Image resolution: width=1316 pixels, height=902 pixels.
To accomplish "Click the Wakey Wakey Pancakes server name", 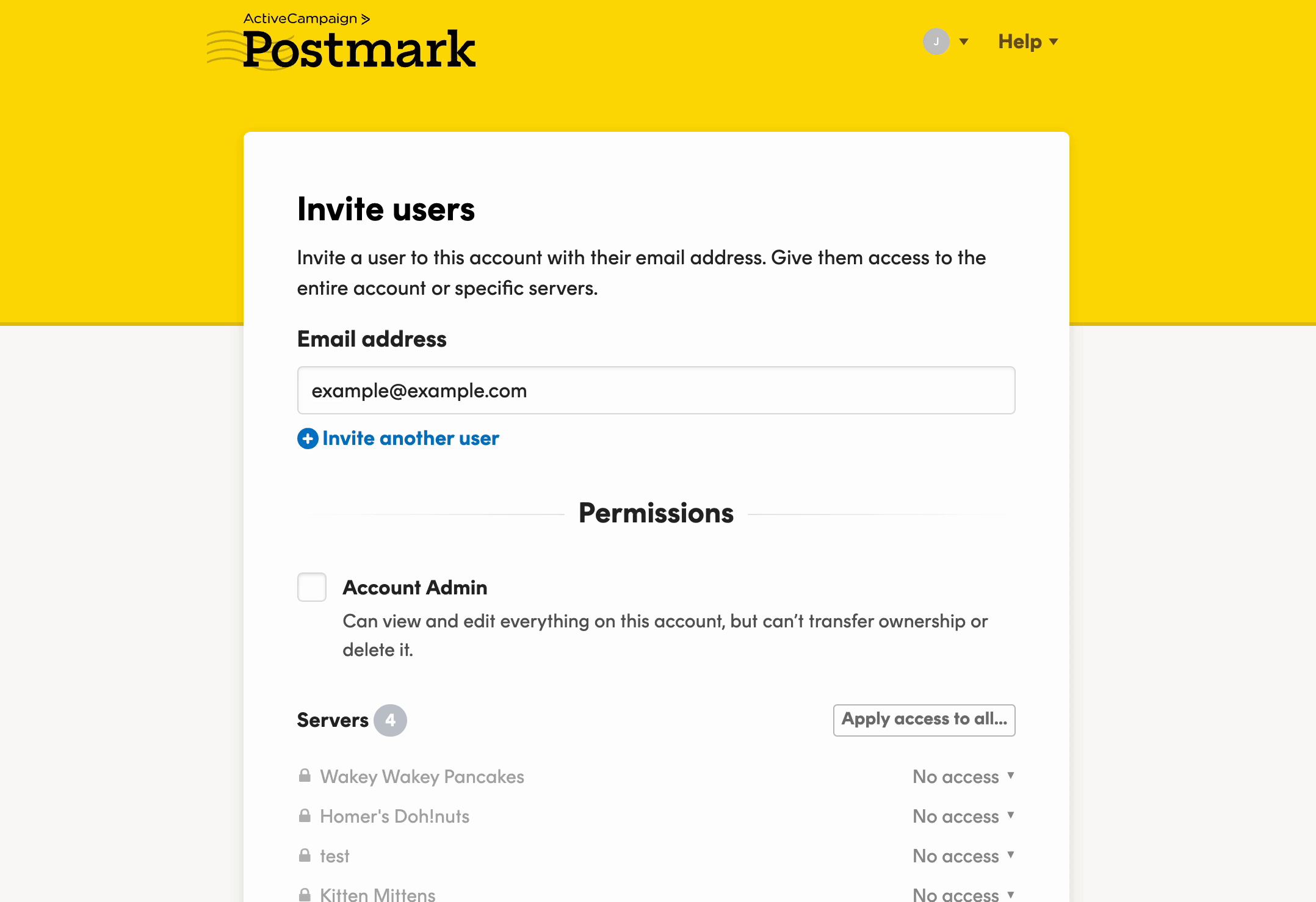I will pos(422,776).
